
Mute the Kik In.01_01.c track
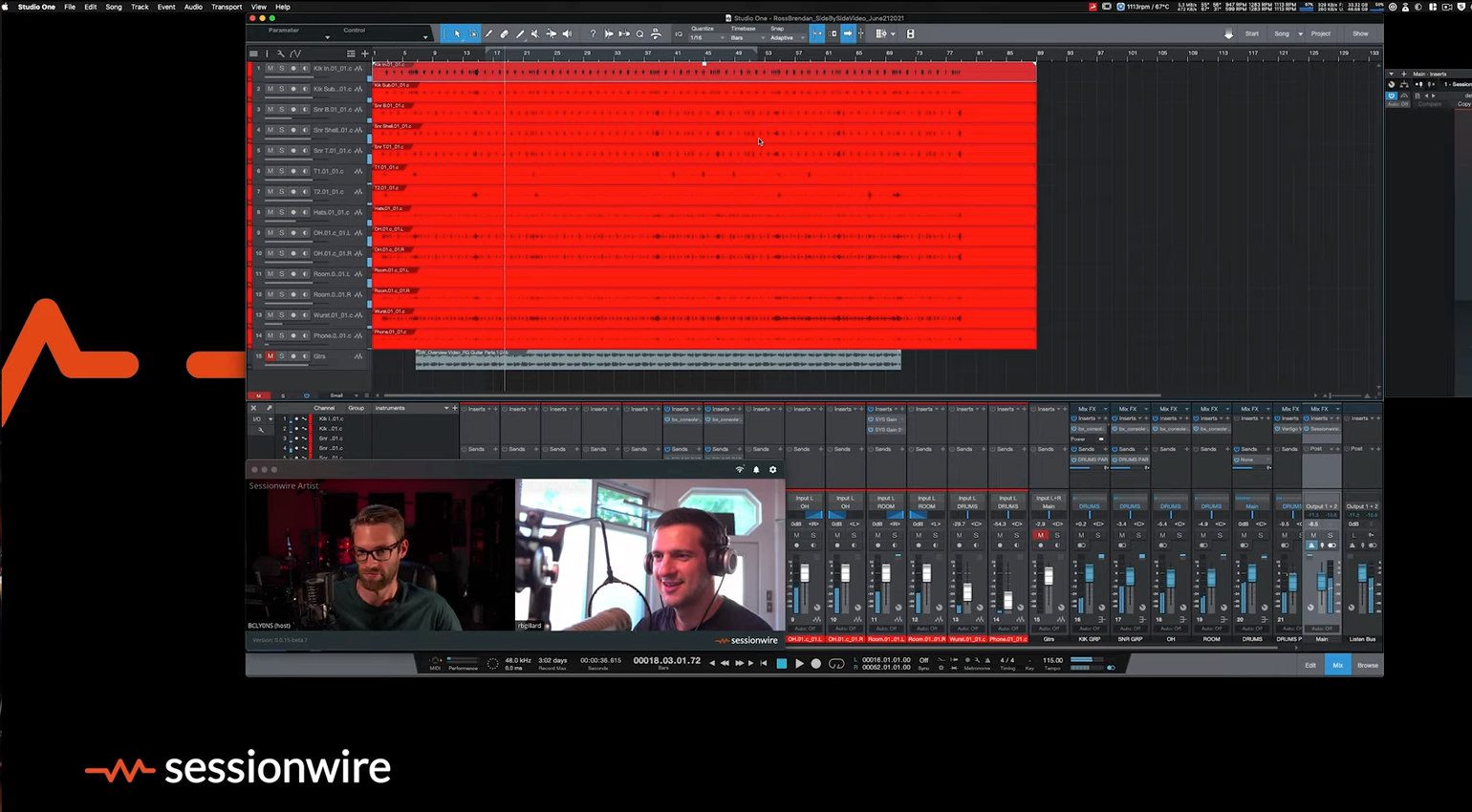tap(270, 69)
